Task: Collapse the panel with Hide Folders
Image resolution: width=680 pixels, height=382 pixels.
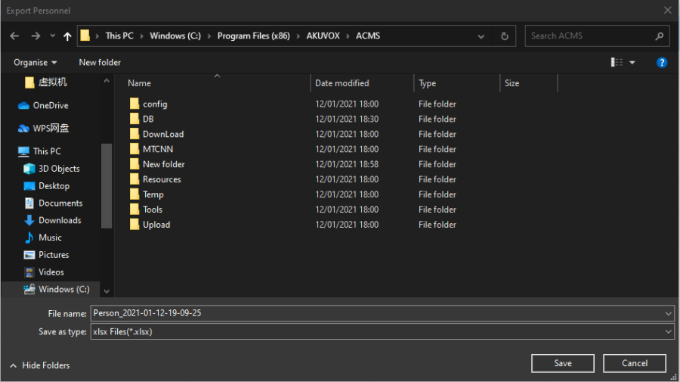Action: click(40, 366)
